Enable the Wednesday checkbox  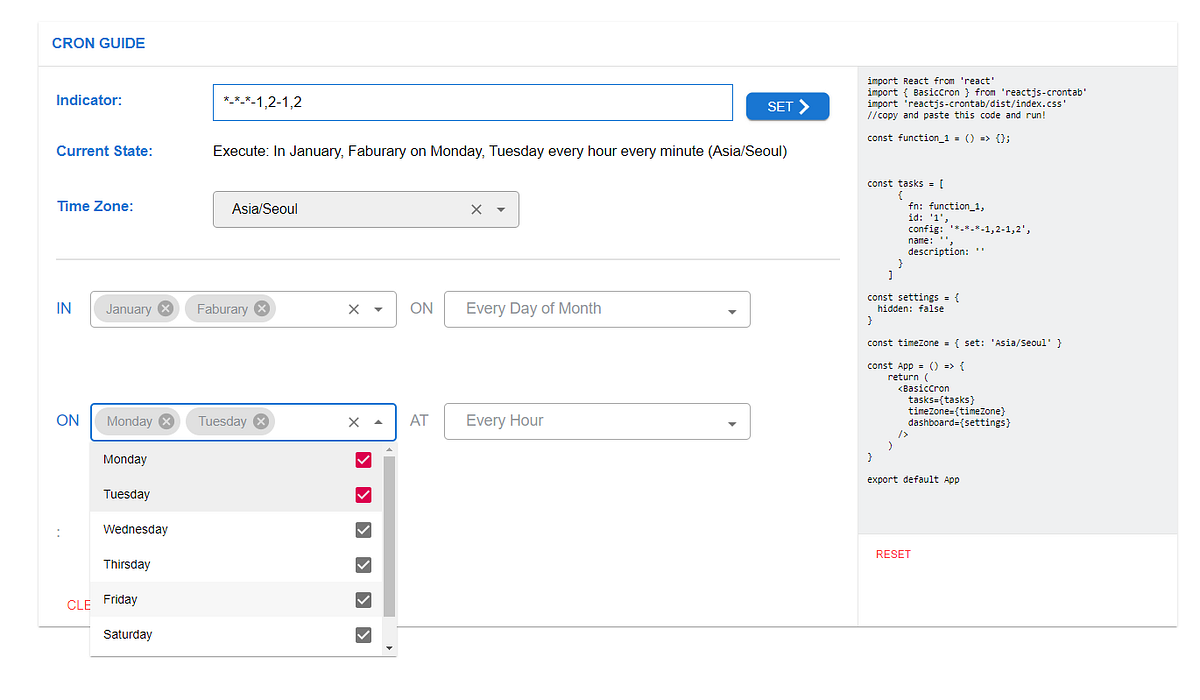tap(363, 529)
